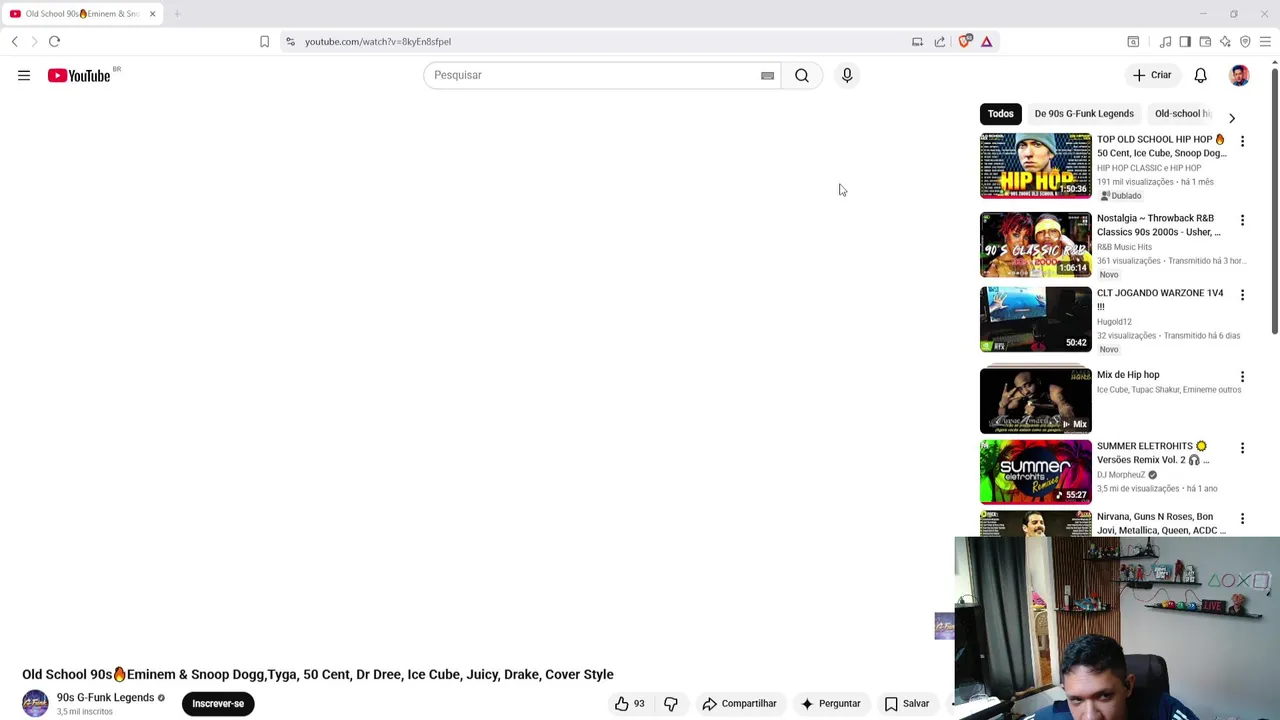The image size is (1280, 720).
Task: Subscribe with the Inscrever-se button
Action: 218,704
